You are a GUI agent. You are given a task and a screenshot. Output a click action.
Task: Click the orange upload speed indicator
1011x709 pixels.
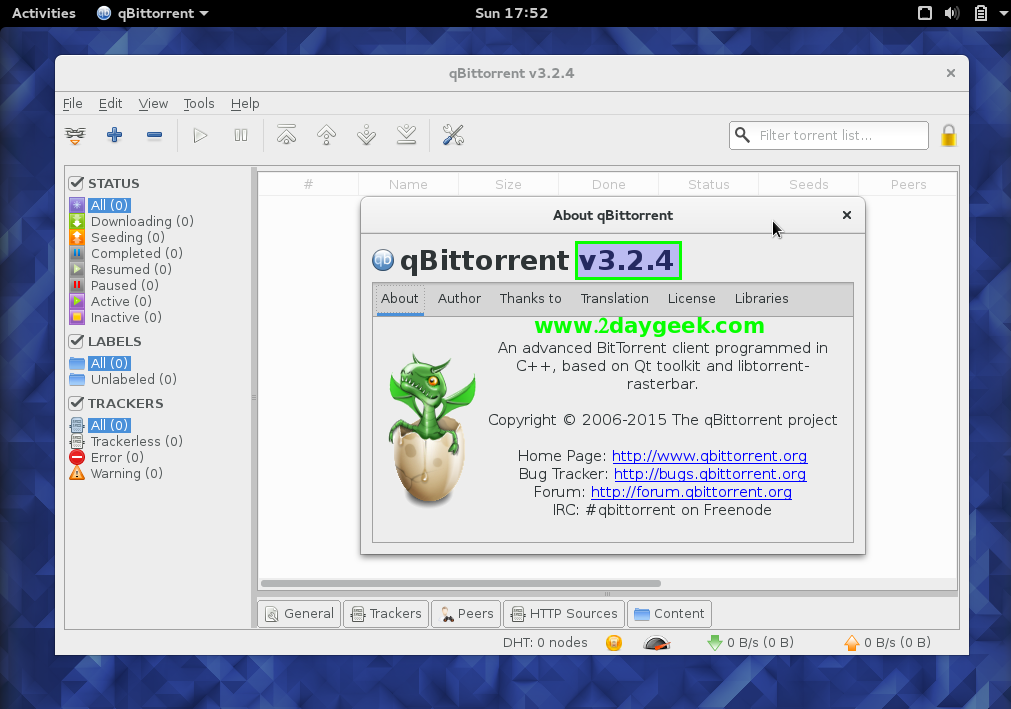(x=887, y=643)
